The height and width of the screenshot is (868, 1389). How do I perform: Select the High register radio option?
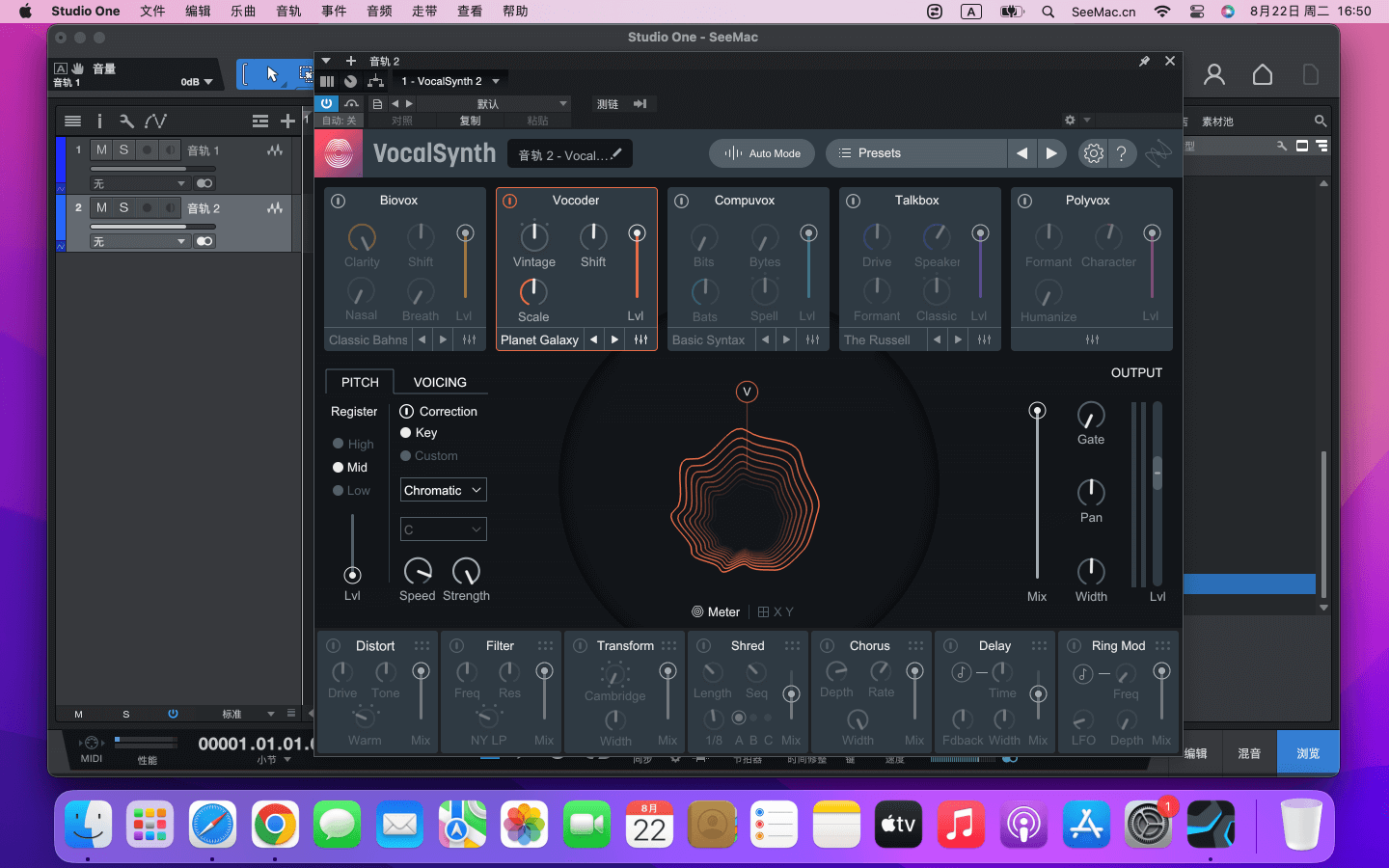[x=339, y=444]
